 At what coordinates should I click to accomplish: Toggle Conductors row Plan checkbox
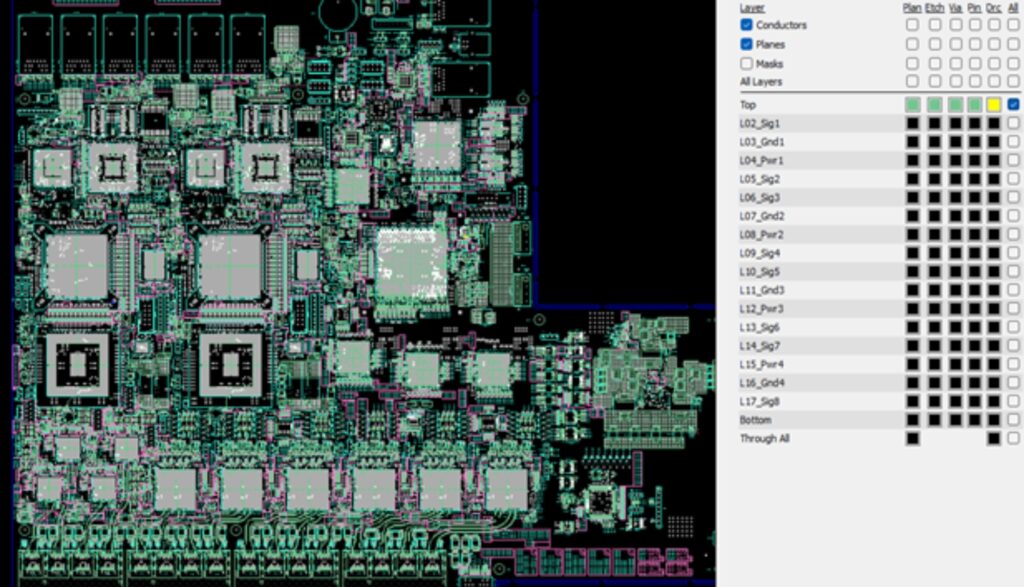coord(912,25)
